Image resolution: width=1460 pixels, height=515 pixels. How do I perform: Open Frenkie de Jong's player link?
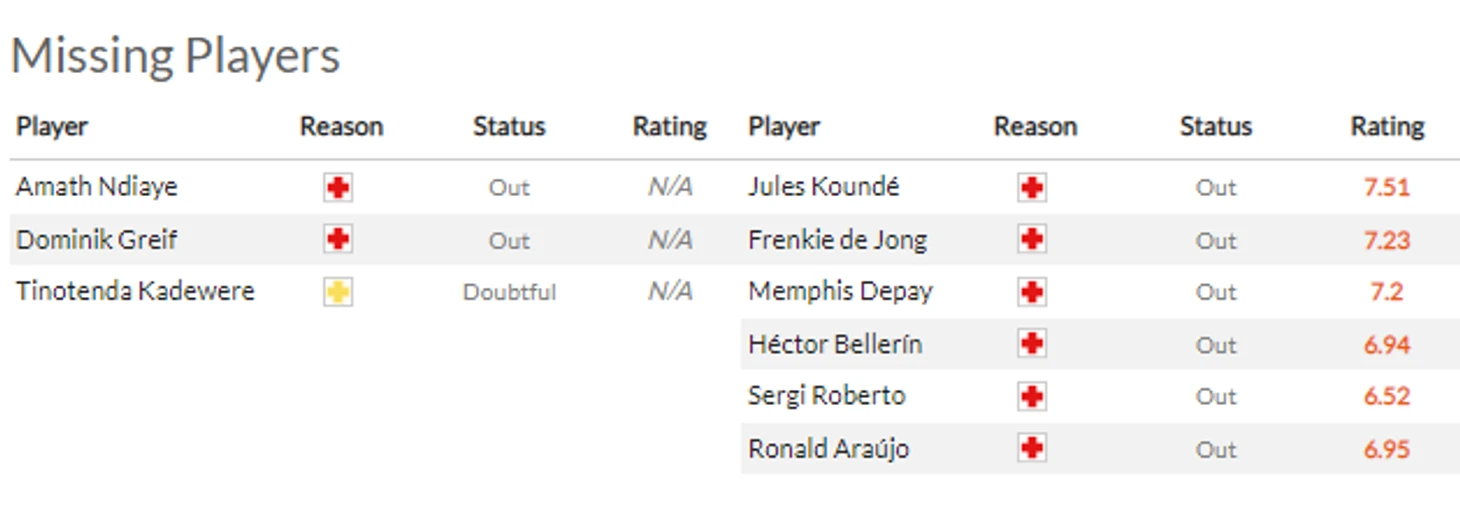(x=837, y=240)
